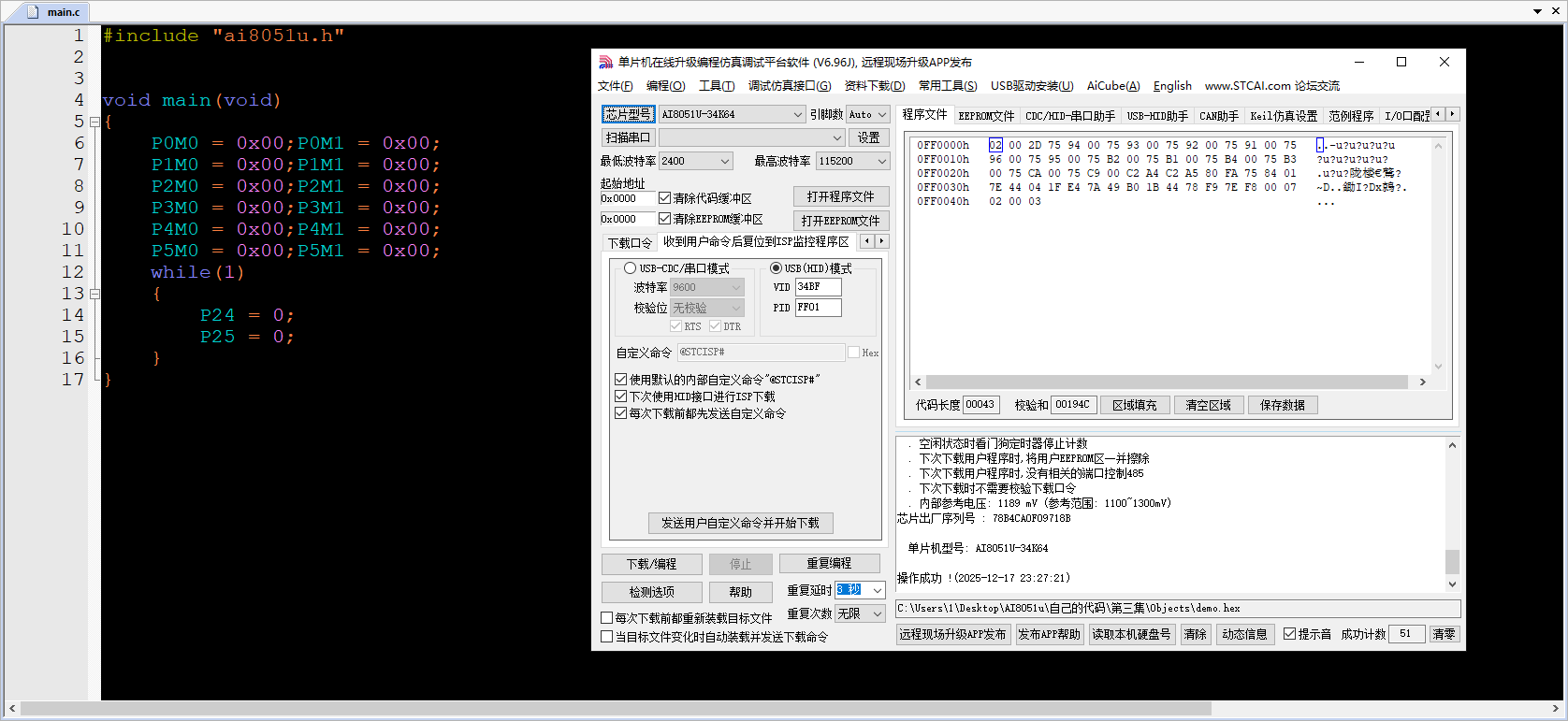Viewport: 1568px width, 721px height.
Task: Expand the 最高波特率 115200 dropdown
Action: 881,161
